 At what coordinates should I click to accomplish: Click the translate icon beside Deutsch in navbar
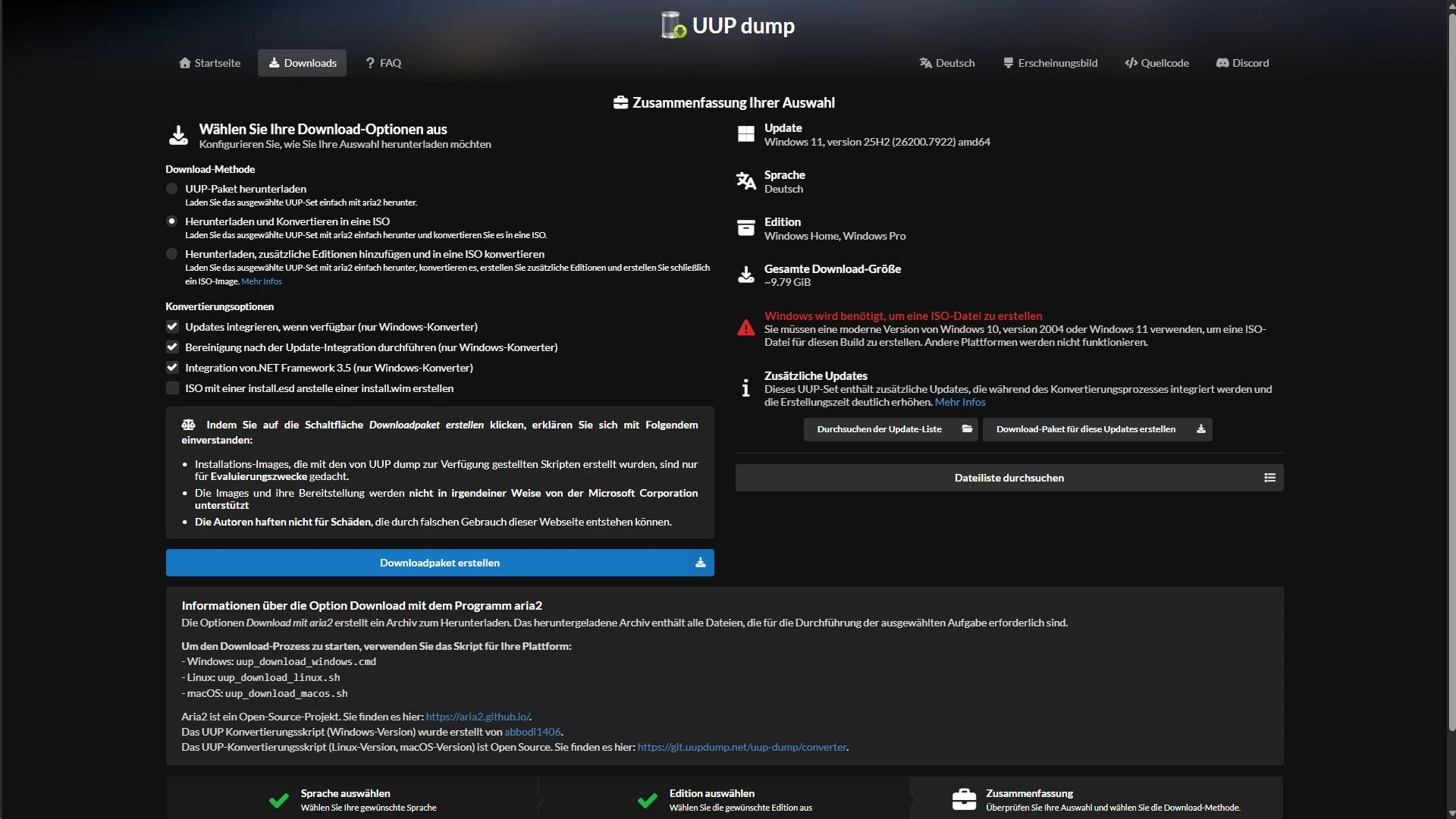[x=926, y=63]
